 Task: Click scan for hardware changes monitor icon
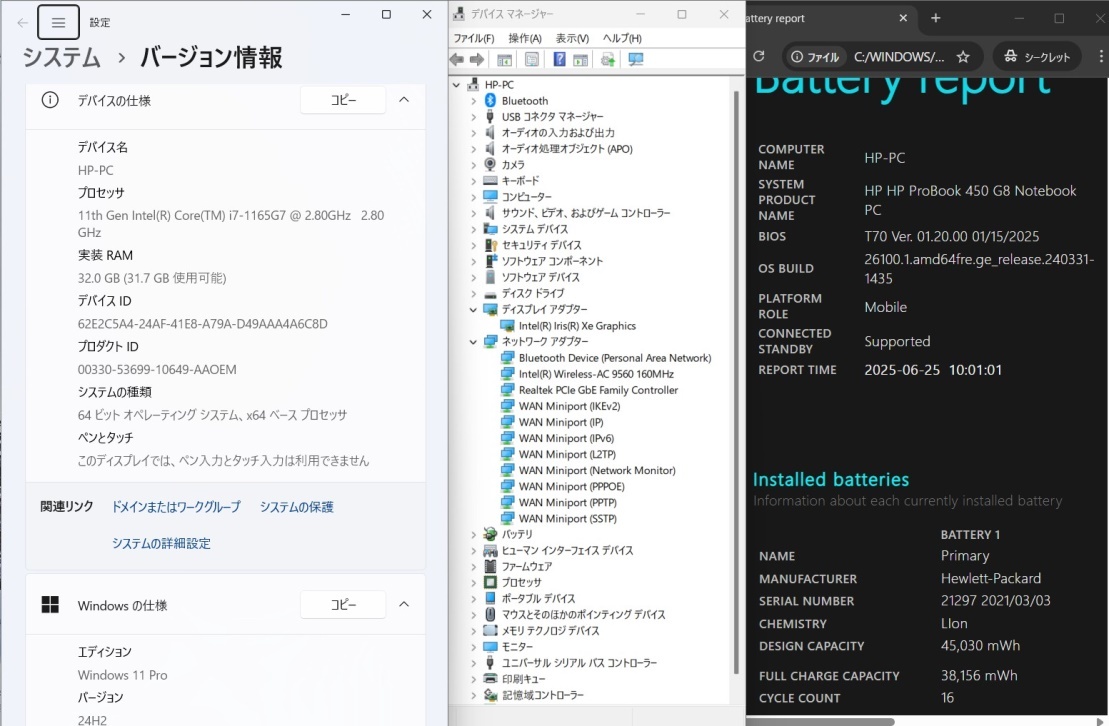(636, 59)
